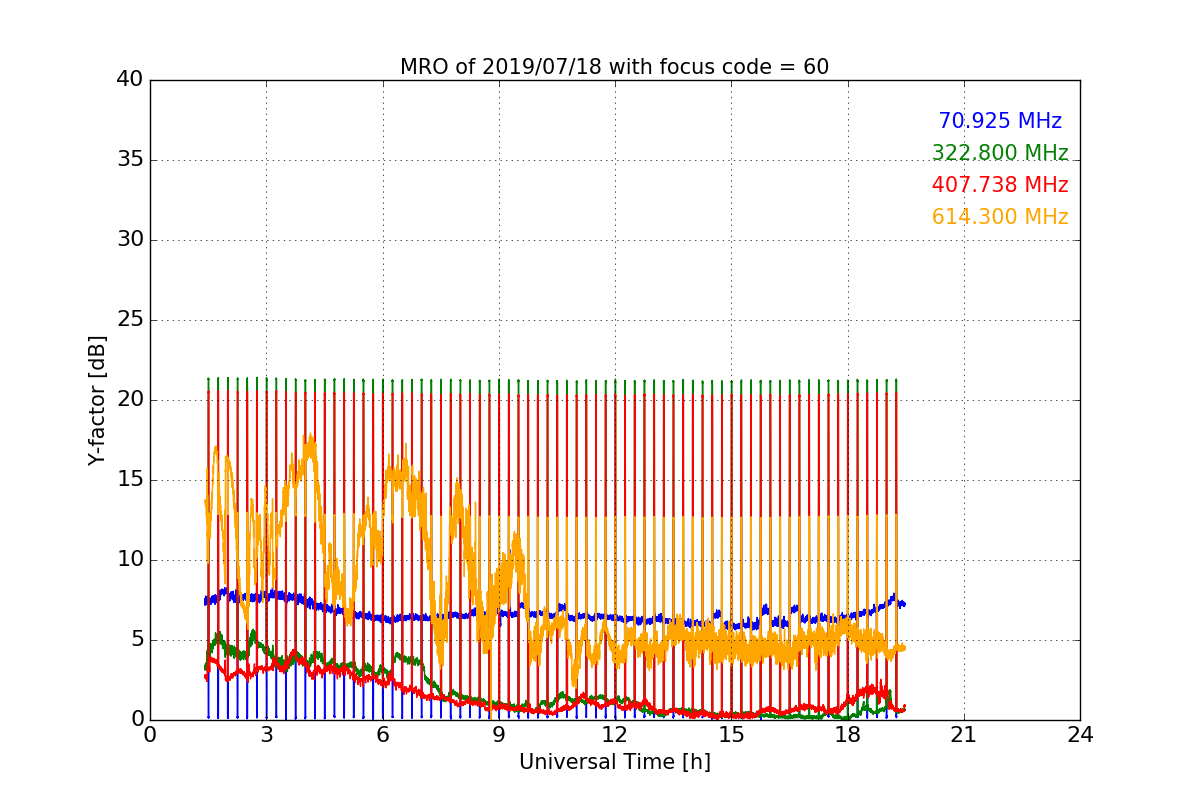Click the x-axis tick label 6
Screen dimensions: 1200x800
pyautogui.click(x=383, y=734)
